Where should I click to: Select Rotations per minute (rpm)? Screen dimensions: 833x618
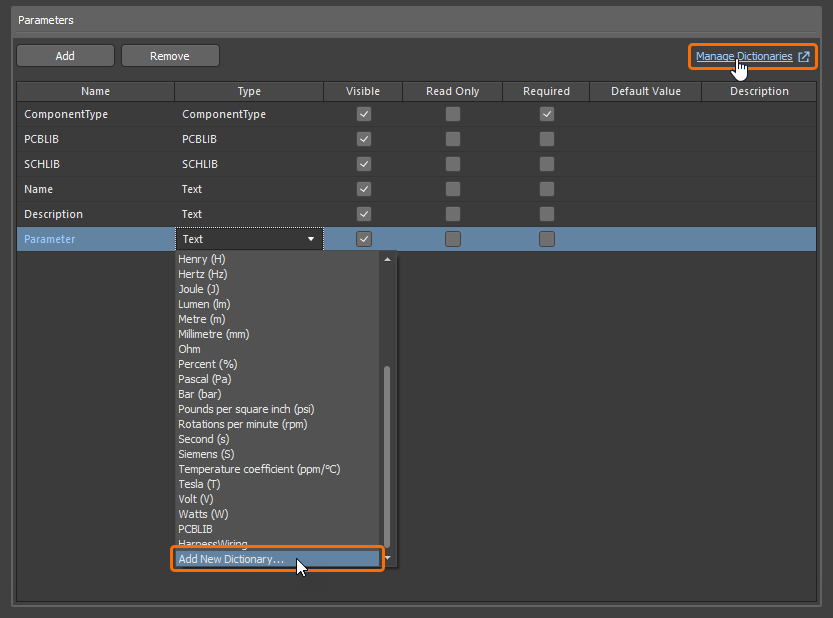point(242,424)
